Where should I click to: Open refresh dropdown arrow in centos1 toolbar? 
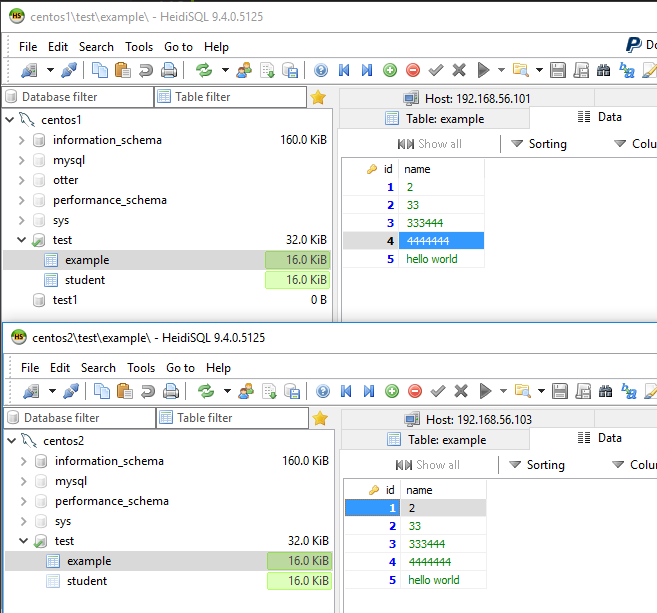point(225,70)
